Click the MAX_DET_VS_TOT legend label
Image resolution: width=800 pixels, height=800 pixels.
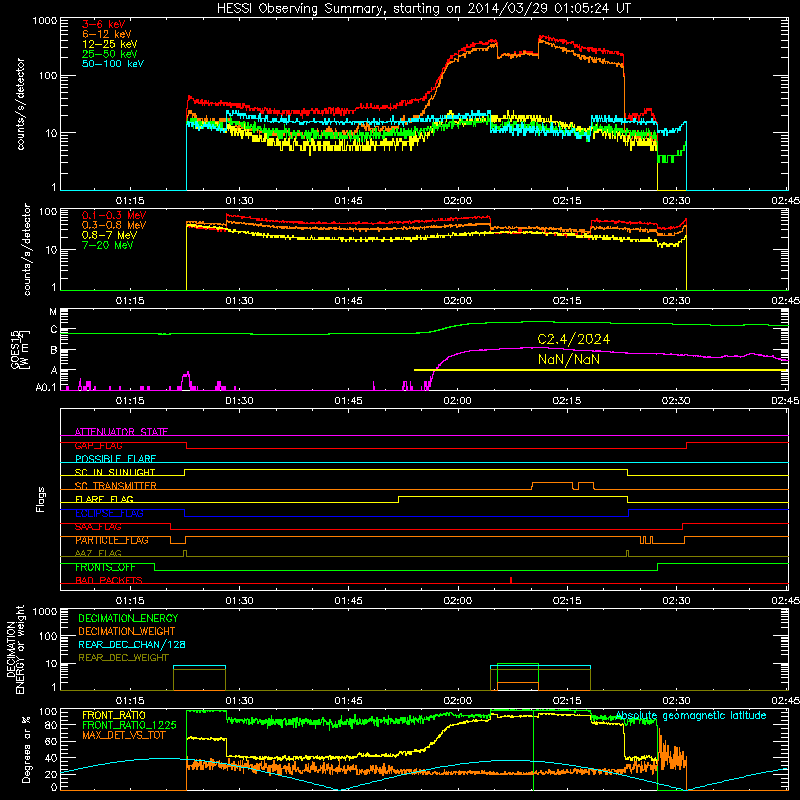tap(123, 735)
